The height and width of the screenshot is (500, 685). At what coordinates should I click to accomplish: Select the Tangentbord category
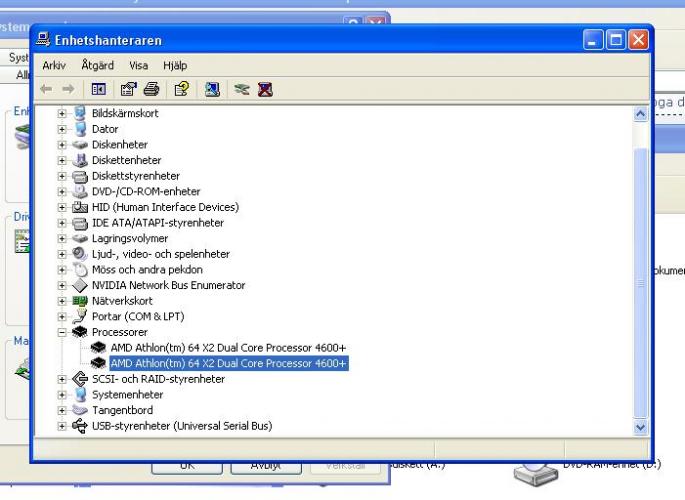(x=123, y=410)
